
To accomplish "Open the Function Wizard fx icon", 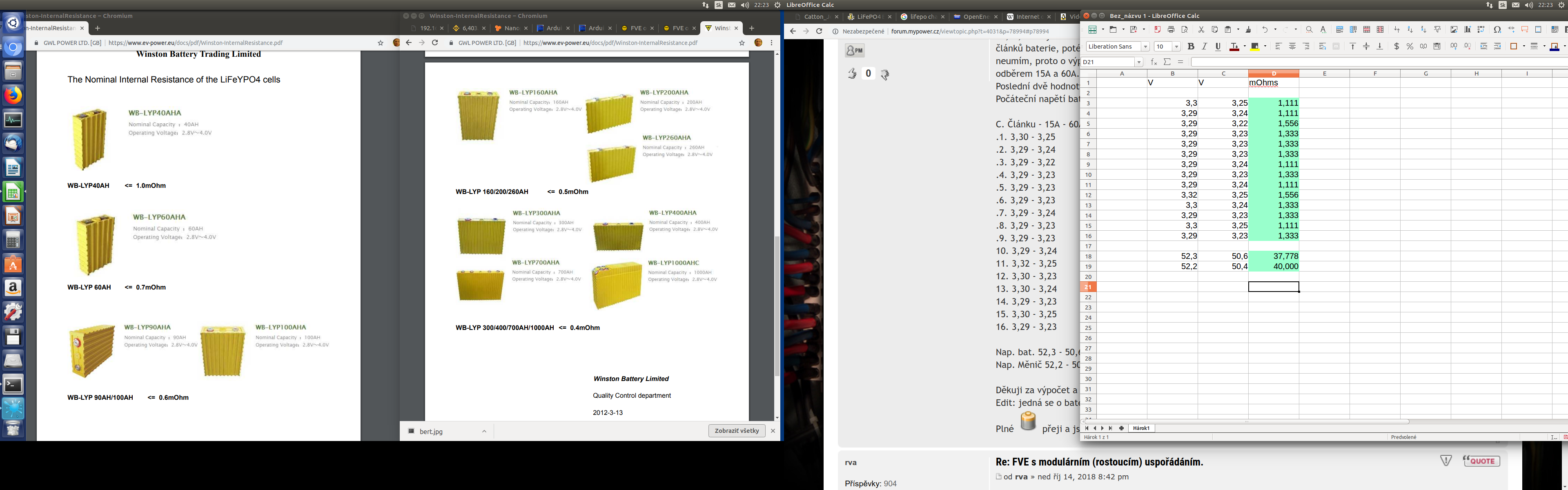I will coord(1154,62).
